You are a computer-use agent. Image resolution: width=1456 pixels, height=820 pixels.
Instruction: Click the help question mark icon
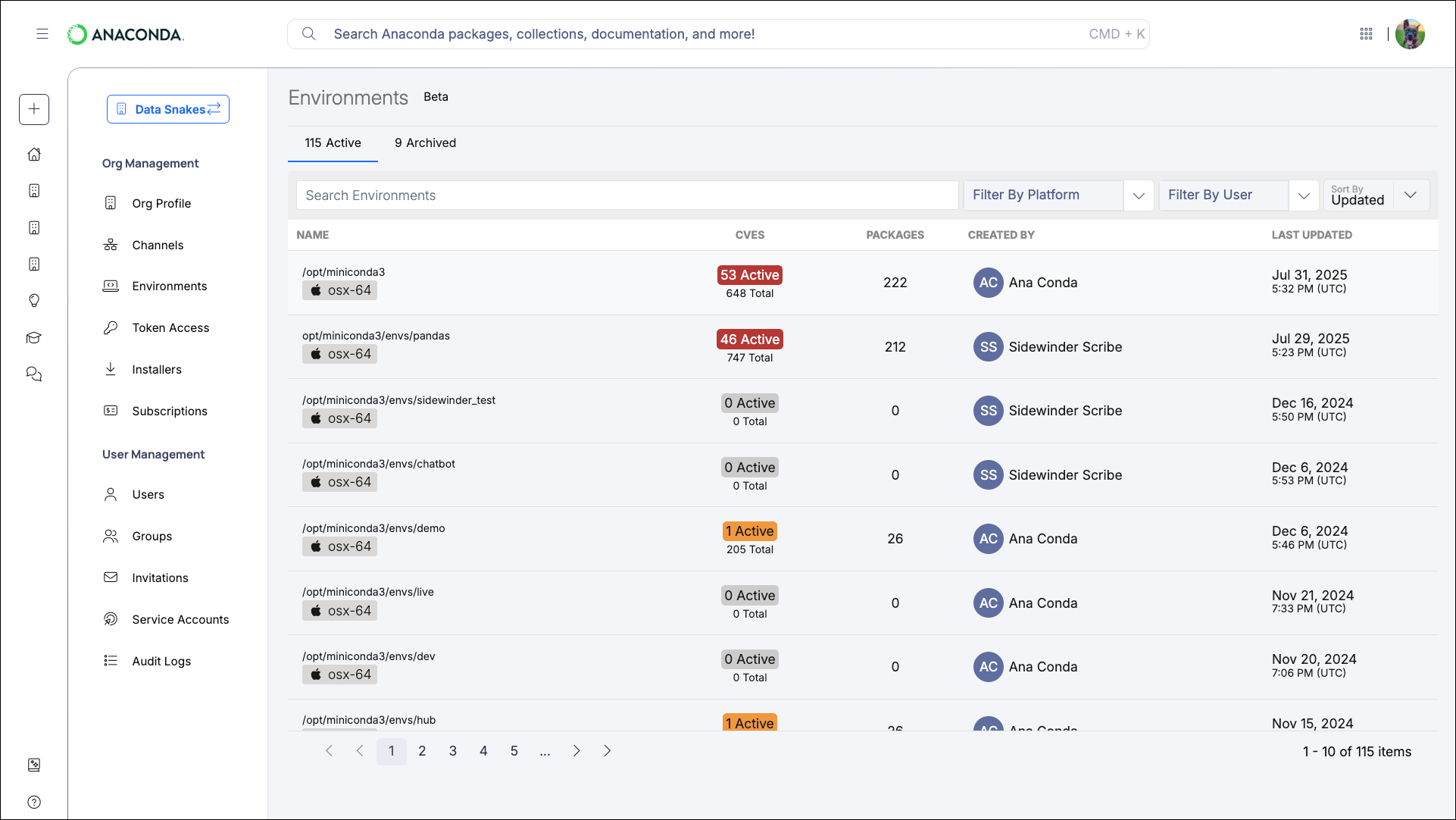[x=34, y=802]
